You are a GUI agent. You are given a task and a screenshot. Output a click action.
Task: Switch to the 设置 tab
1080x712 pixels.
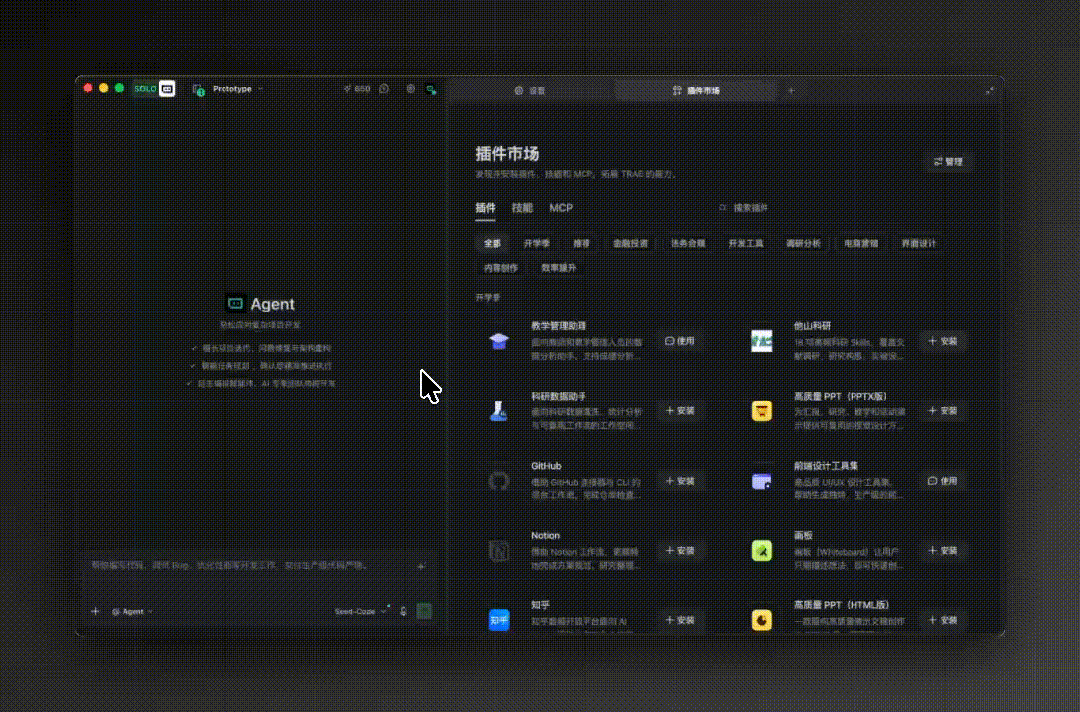coord(530,90)
